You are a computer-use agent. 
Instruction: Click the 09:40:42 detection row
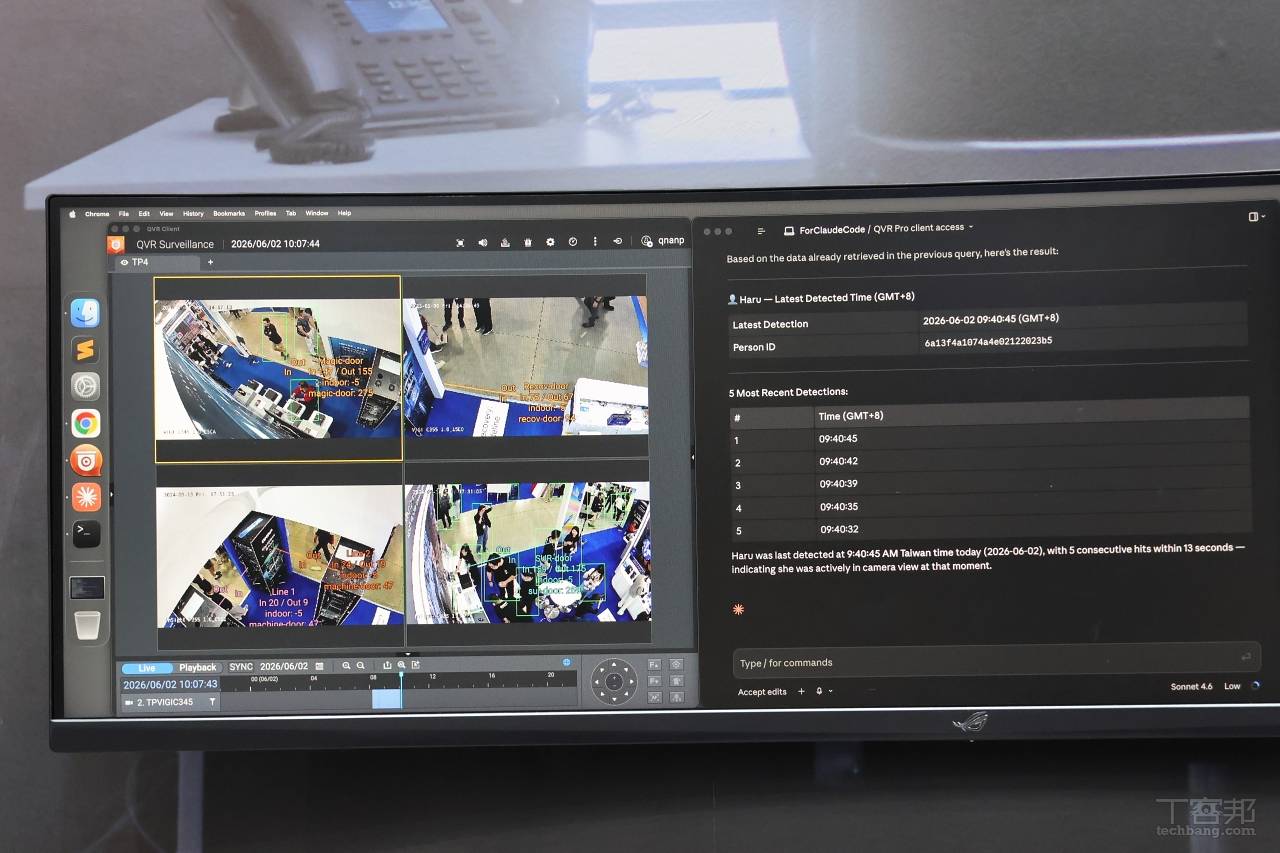(990, 462)
